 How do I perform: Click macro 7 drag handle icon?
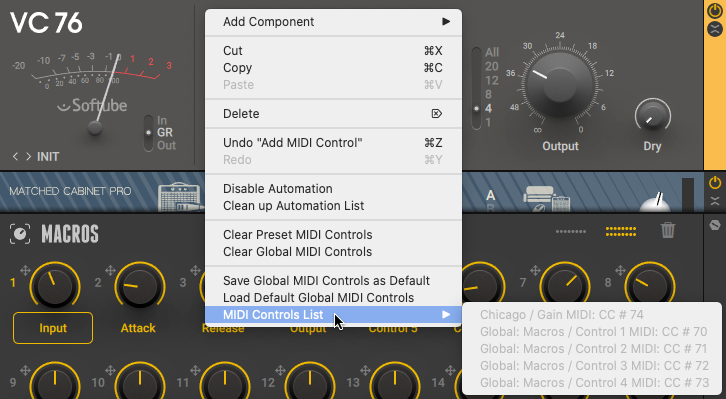tap(535, 270)
